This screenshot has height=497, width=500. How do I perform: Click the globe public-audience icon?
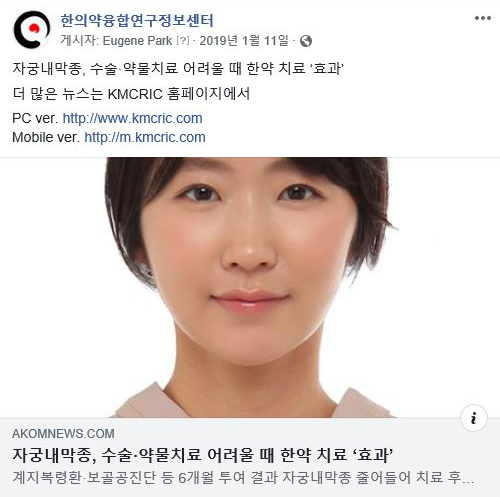[306, 41]
